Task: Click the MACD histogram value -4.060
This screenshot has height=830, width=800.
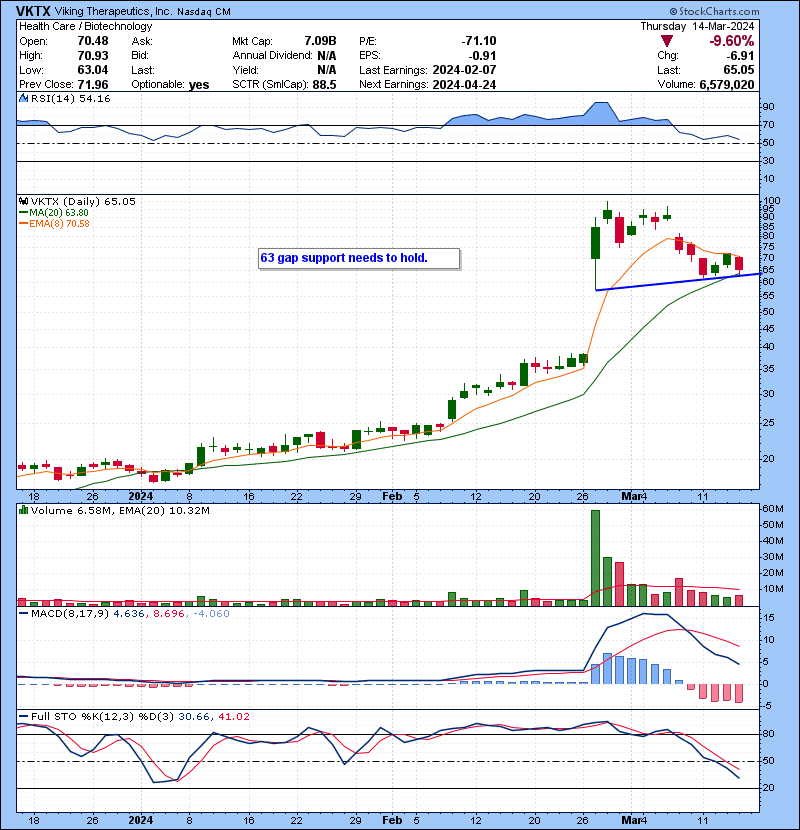Action: pyautogui.click(x=211, y=614)
